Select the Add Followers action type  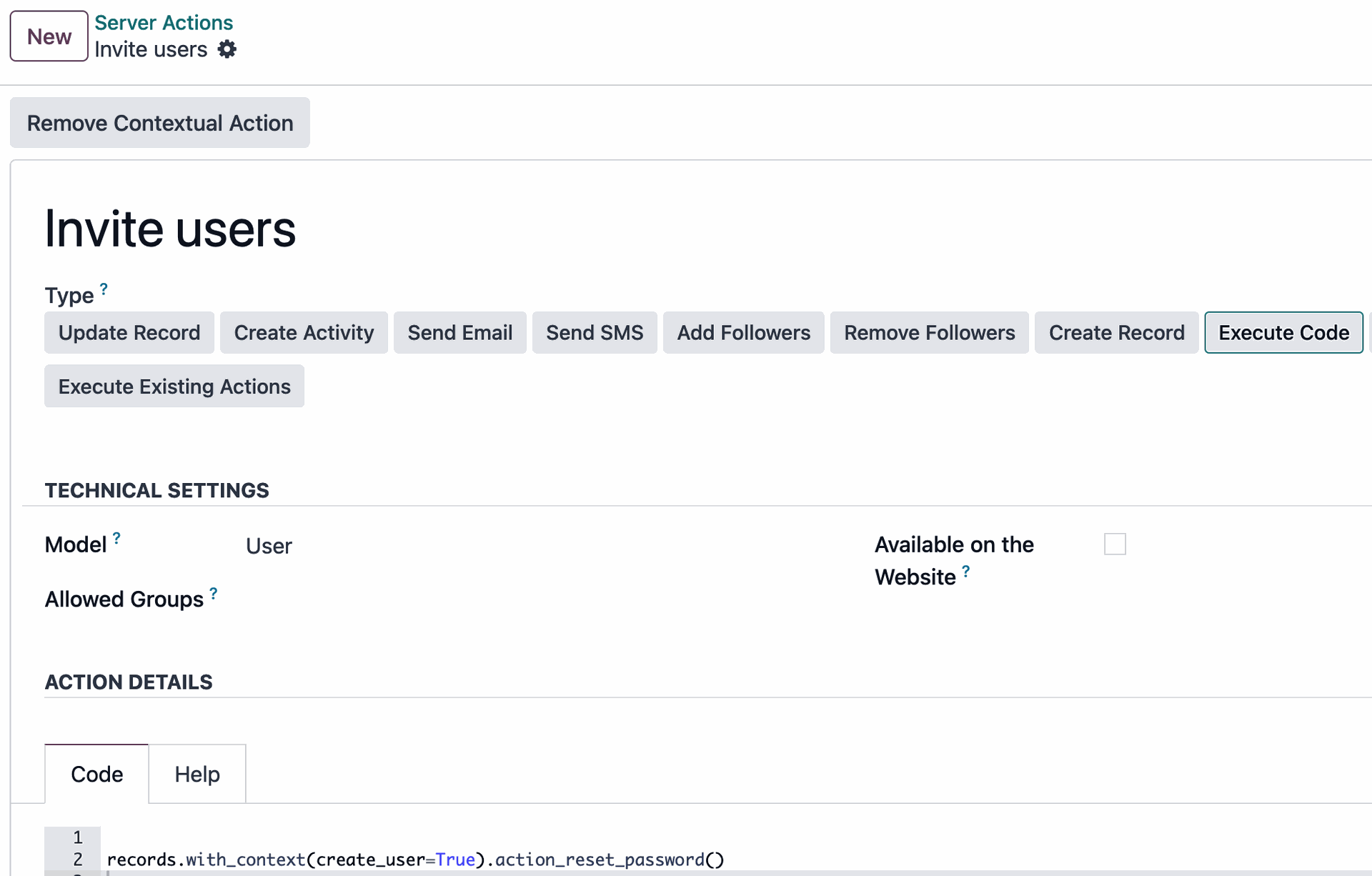click(744, 332)
